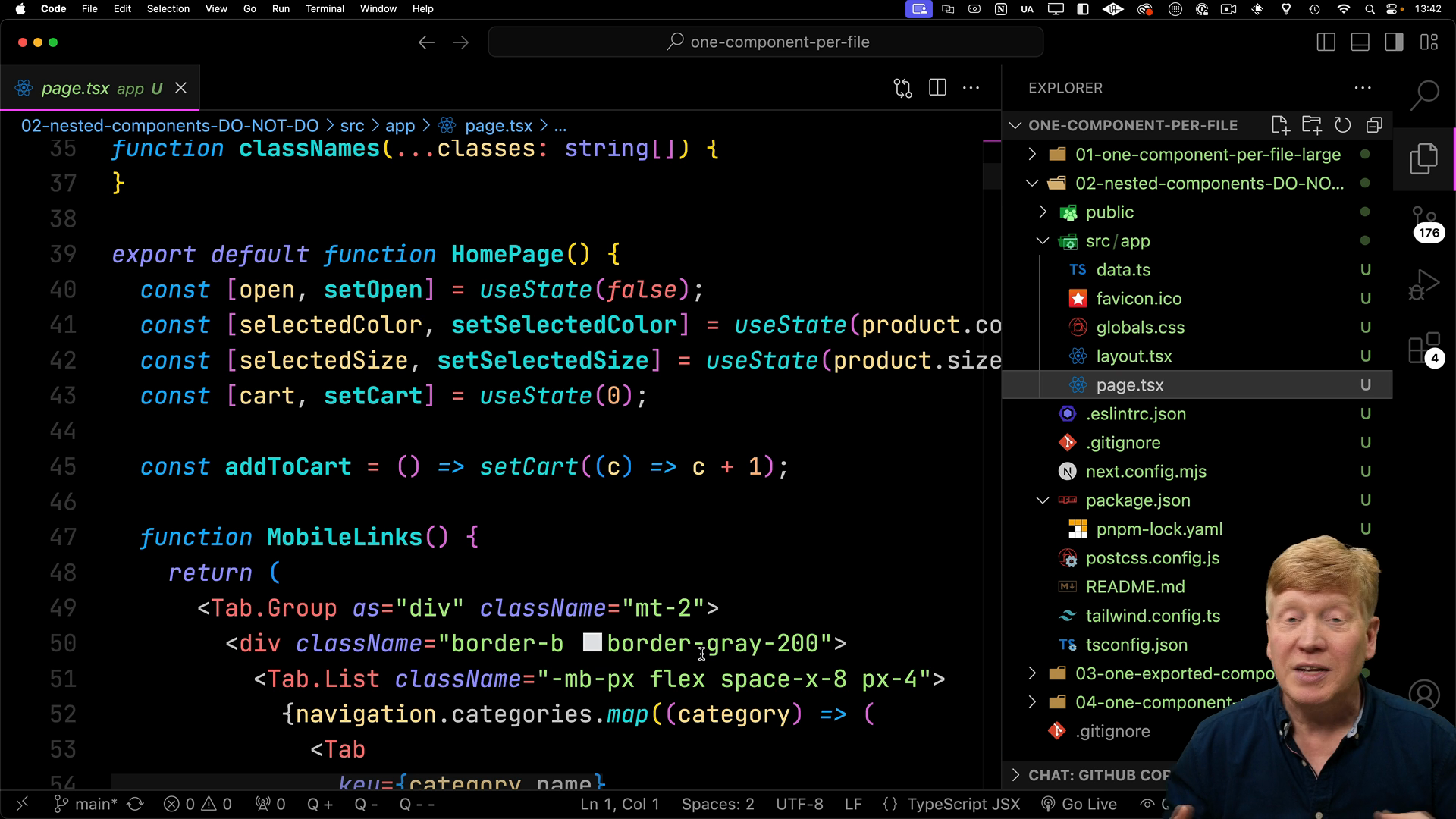Open the File menu
Image resolution: width=1456 pixels, height=819 pixels.
(89, 9)
